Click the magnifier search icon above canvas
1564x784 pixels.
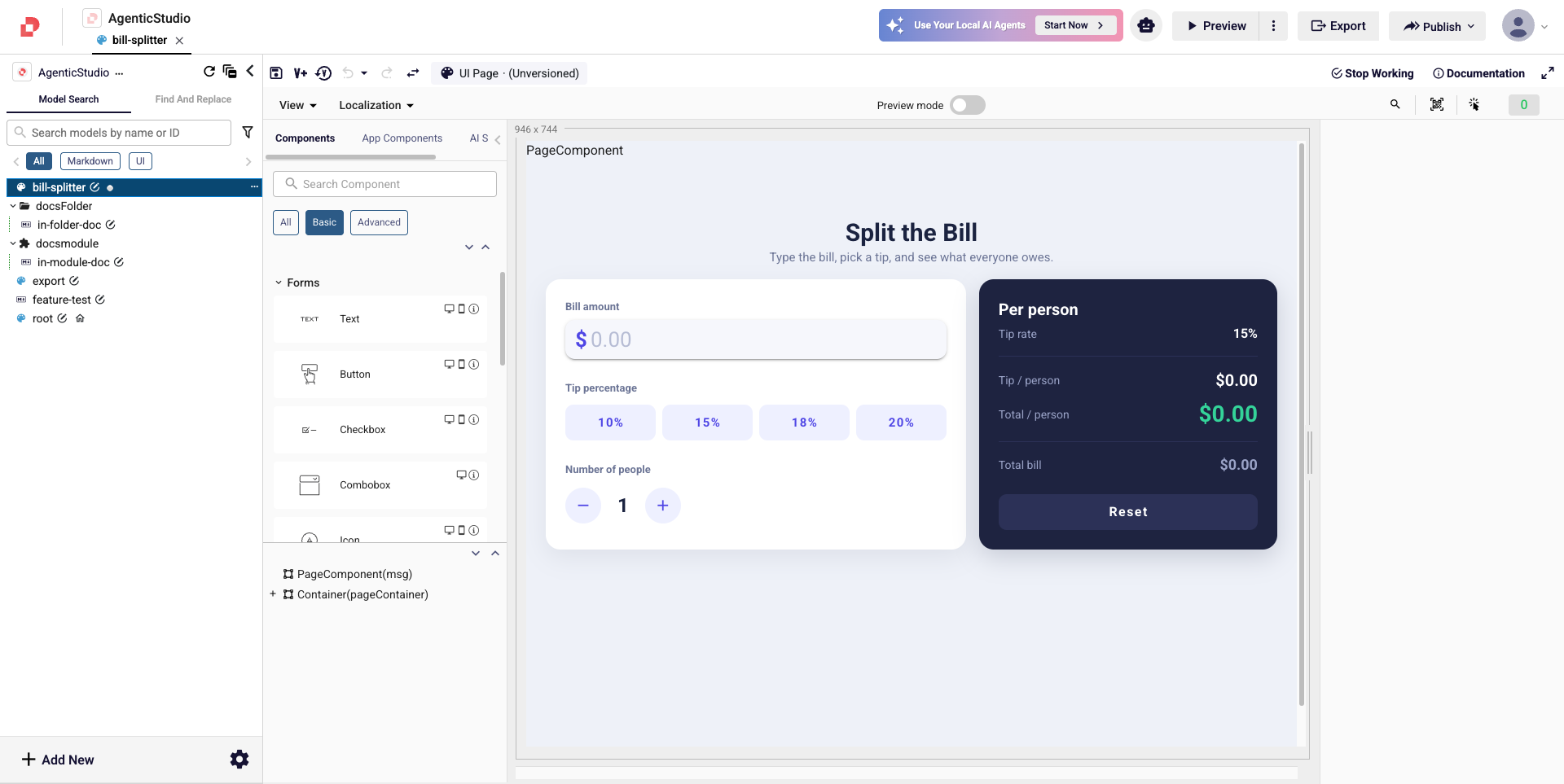pyautogui.click(x=1395, y=104)
